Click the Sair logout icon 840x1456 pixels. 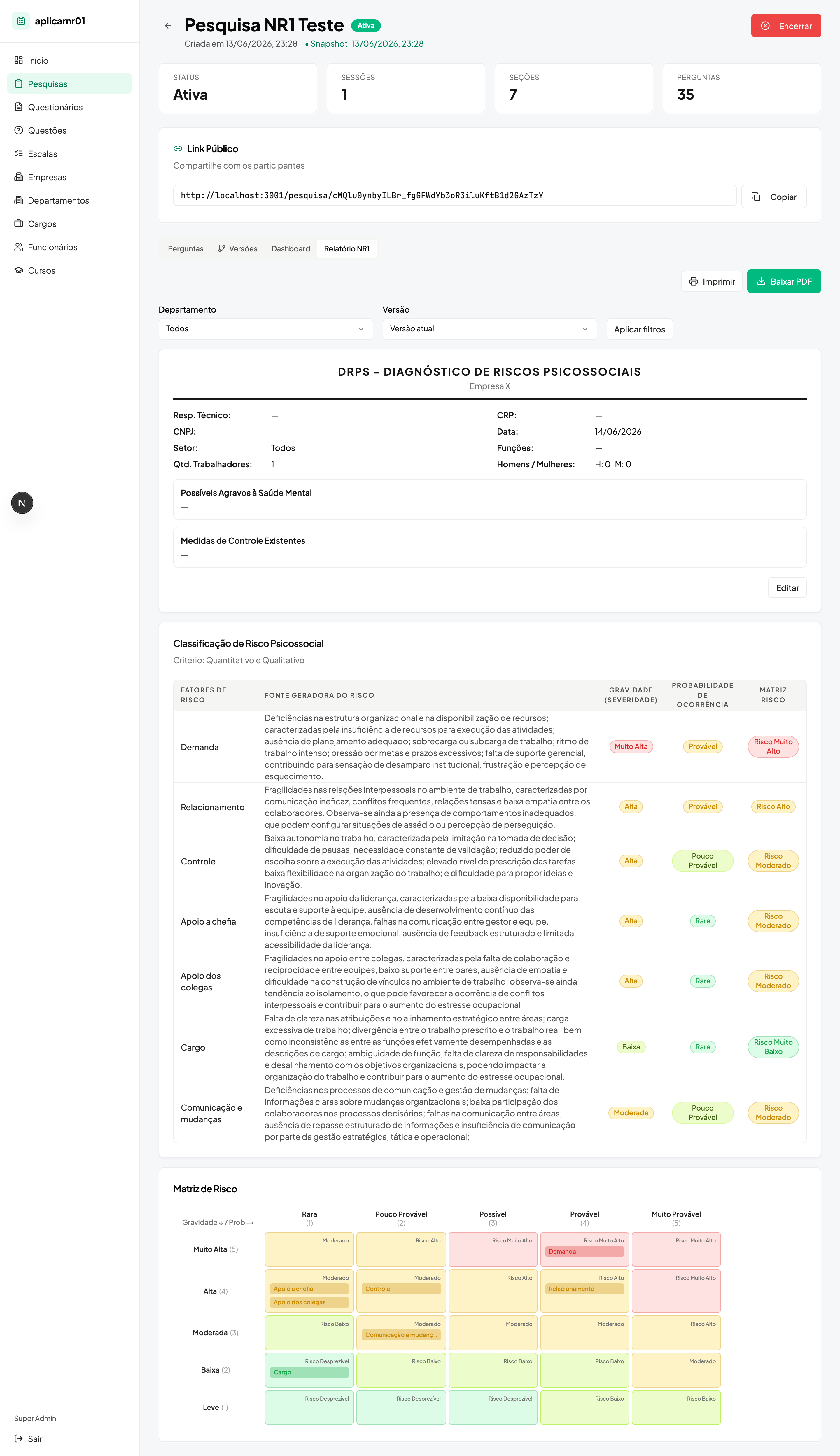tap(18, 1439)
